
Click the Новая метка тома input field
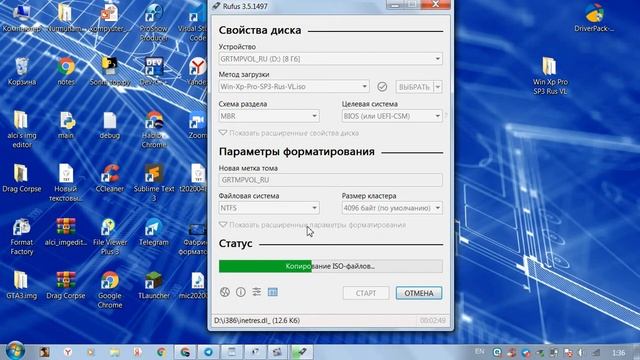point(330,180)
